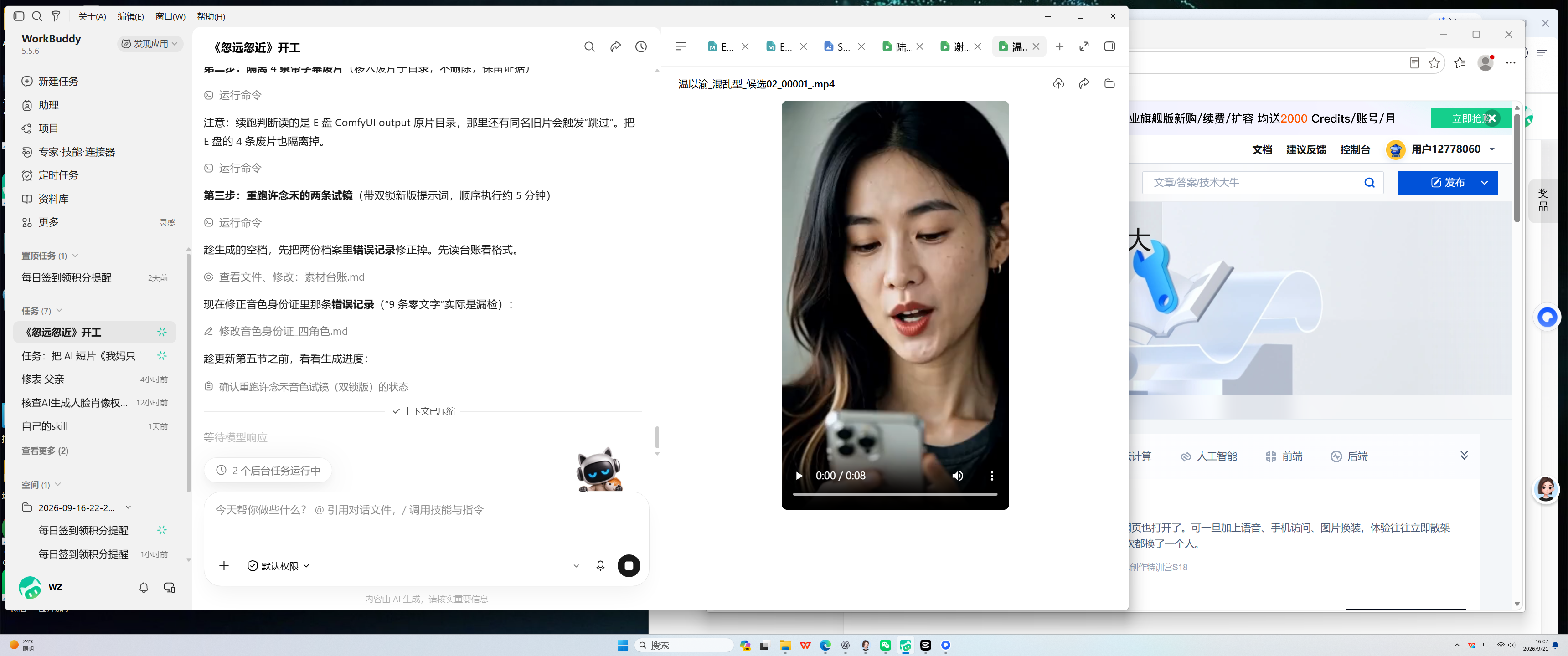This screenshot has height=656, width=1568.
Task: Open the 发布 dropdown arrow in browser
Action: (x=1485, y=183)
